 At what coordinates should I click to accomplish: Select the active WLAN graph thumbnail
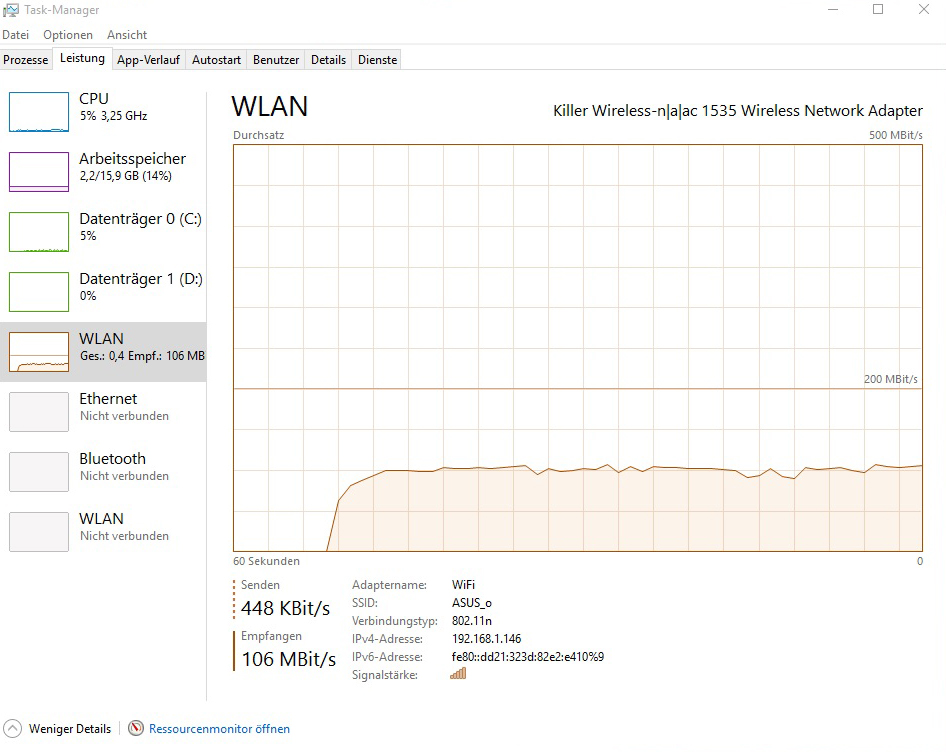[39, 352]
